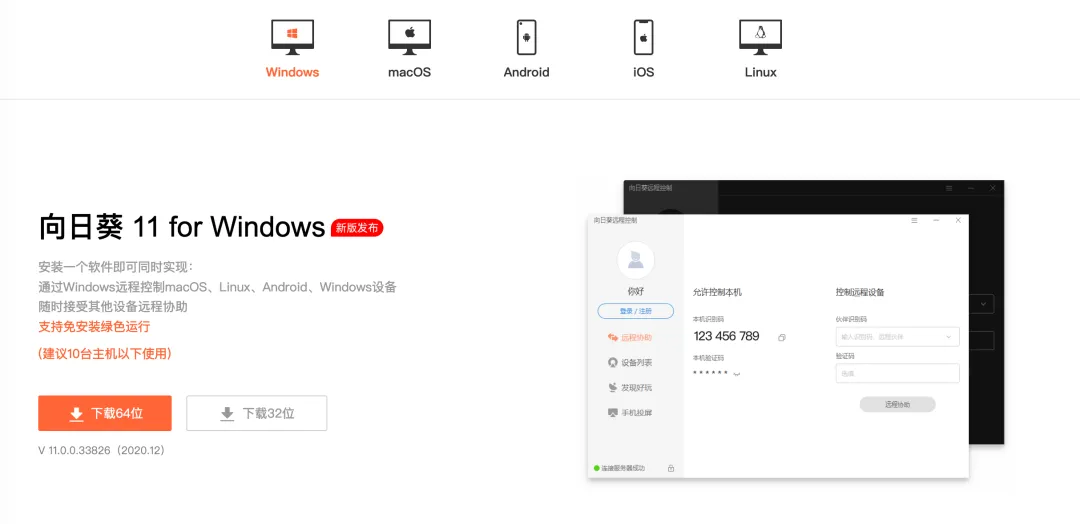Minimize the front preview window
Image resolution: width=1080 pixels, height=524 pixels.
point(936,220)
